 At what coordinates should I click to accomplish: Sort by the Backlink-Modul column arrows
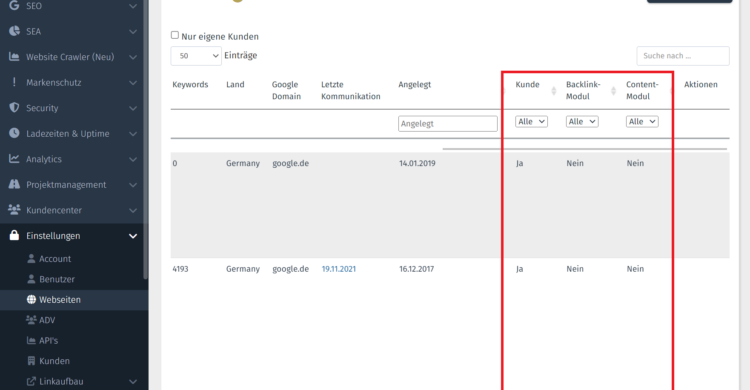(614, 90)
